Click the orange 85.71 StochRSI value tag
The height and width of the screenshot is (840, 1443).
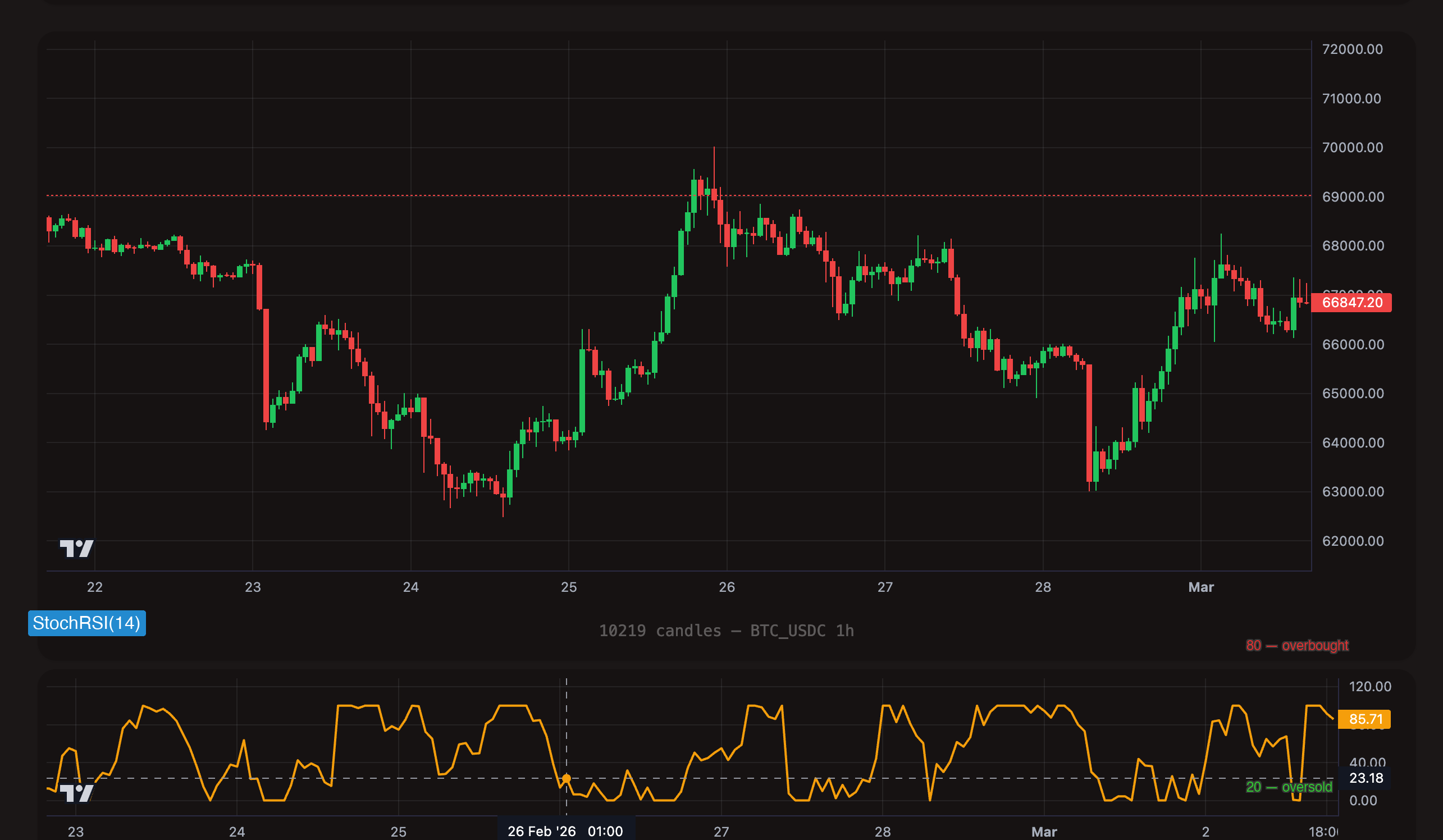(x=1364, y=719)
